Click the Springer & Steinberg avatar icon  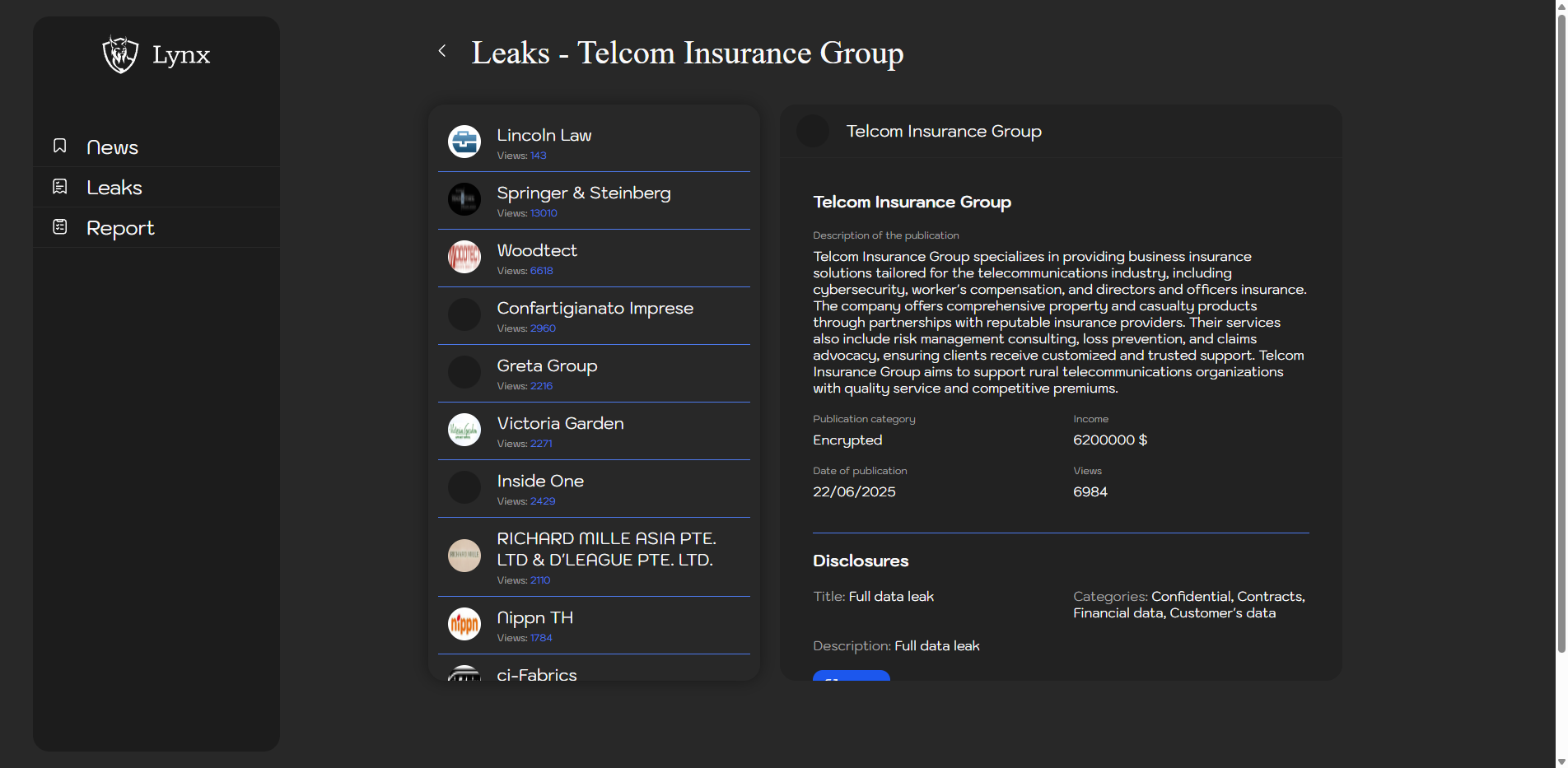(x=464, y=199)
